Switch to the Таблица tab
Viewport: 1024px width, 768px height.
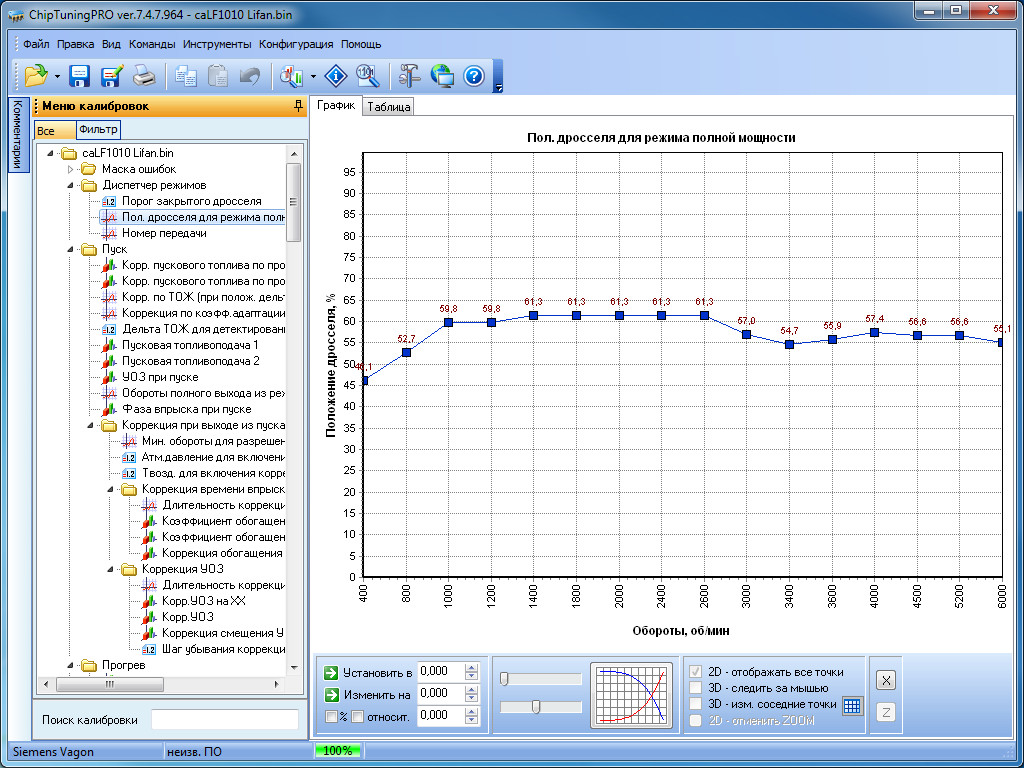[x=388, y=107]
